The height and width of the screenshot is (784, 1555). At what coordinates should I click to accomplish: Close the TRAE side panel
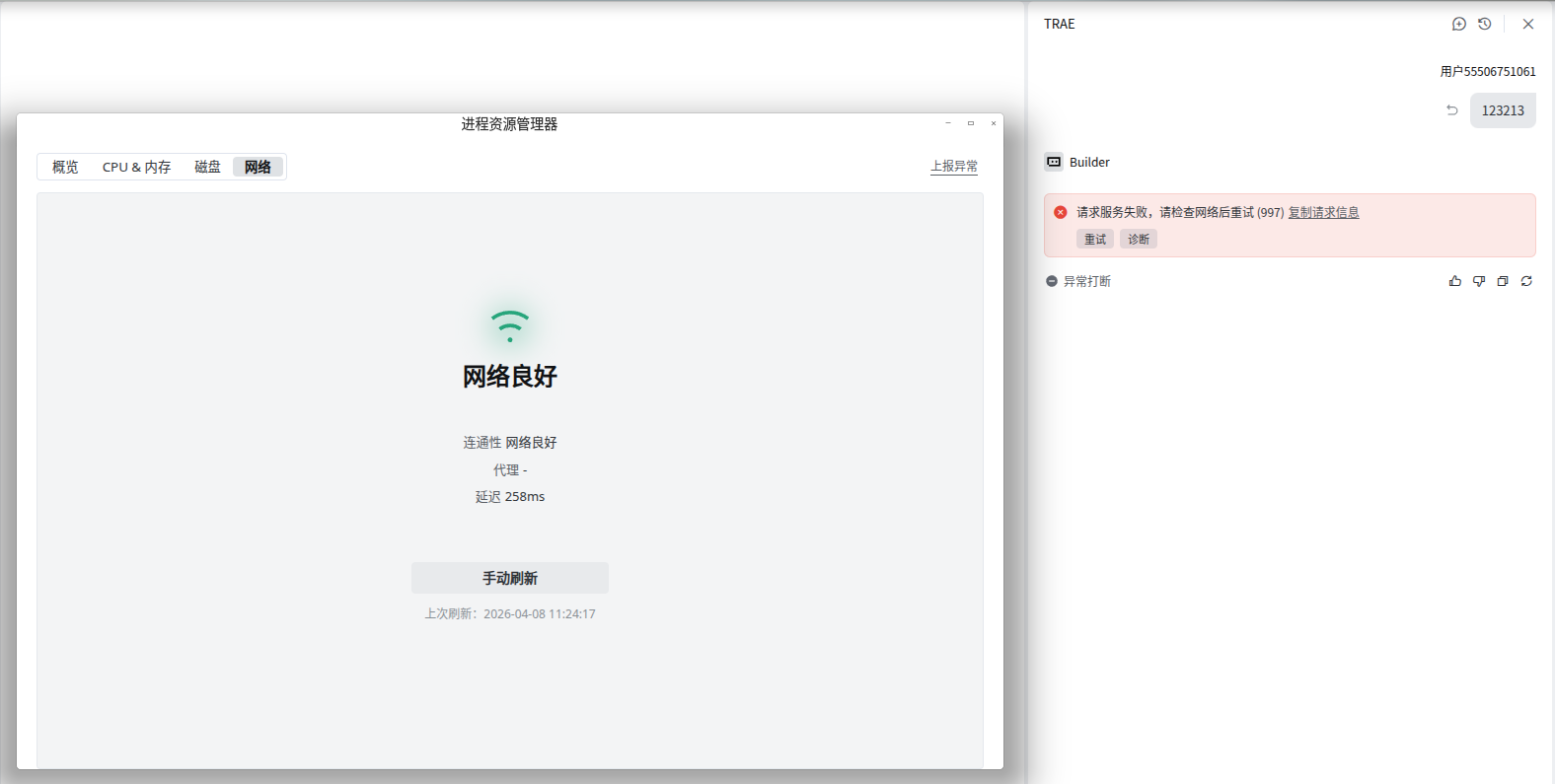(1527, 24)
